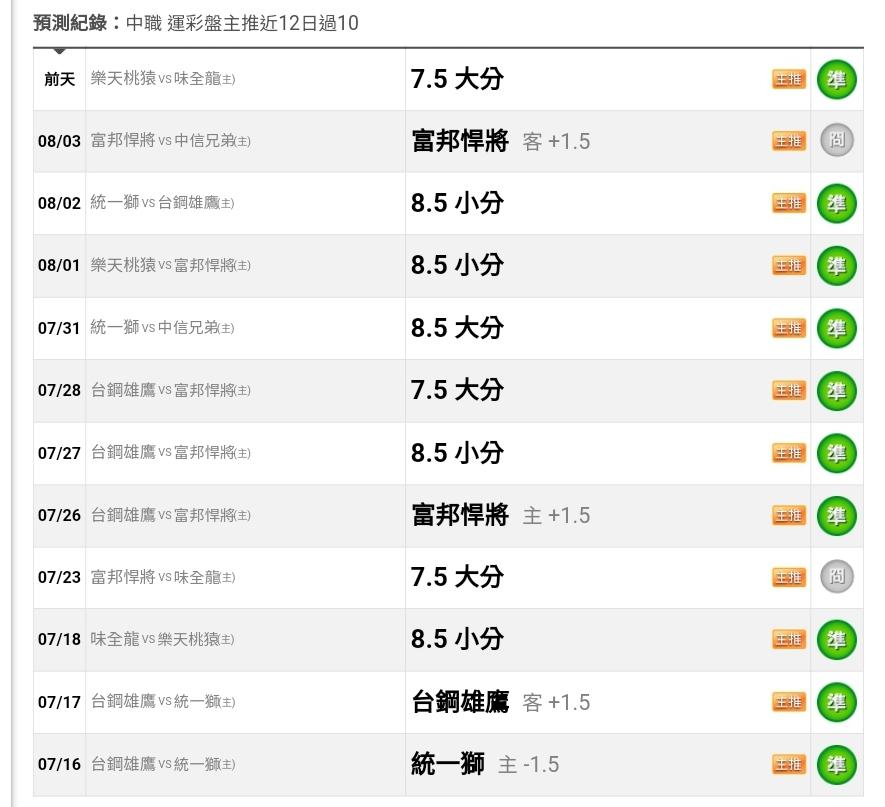Click the gray miss icon for 07/23
The image size is (885, 807).
point(836,576)
